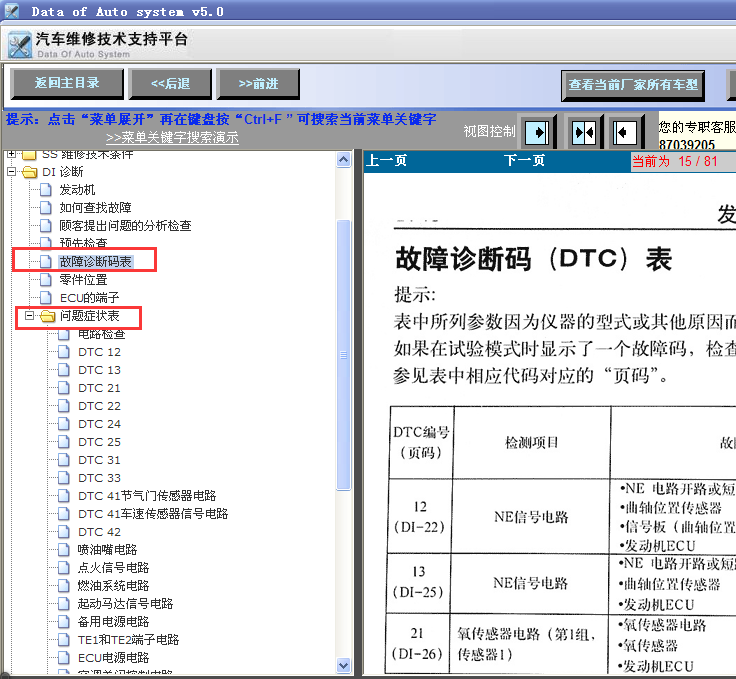Click document icon beside DTC 21

coord(64,388)
